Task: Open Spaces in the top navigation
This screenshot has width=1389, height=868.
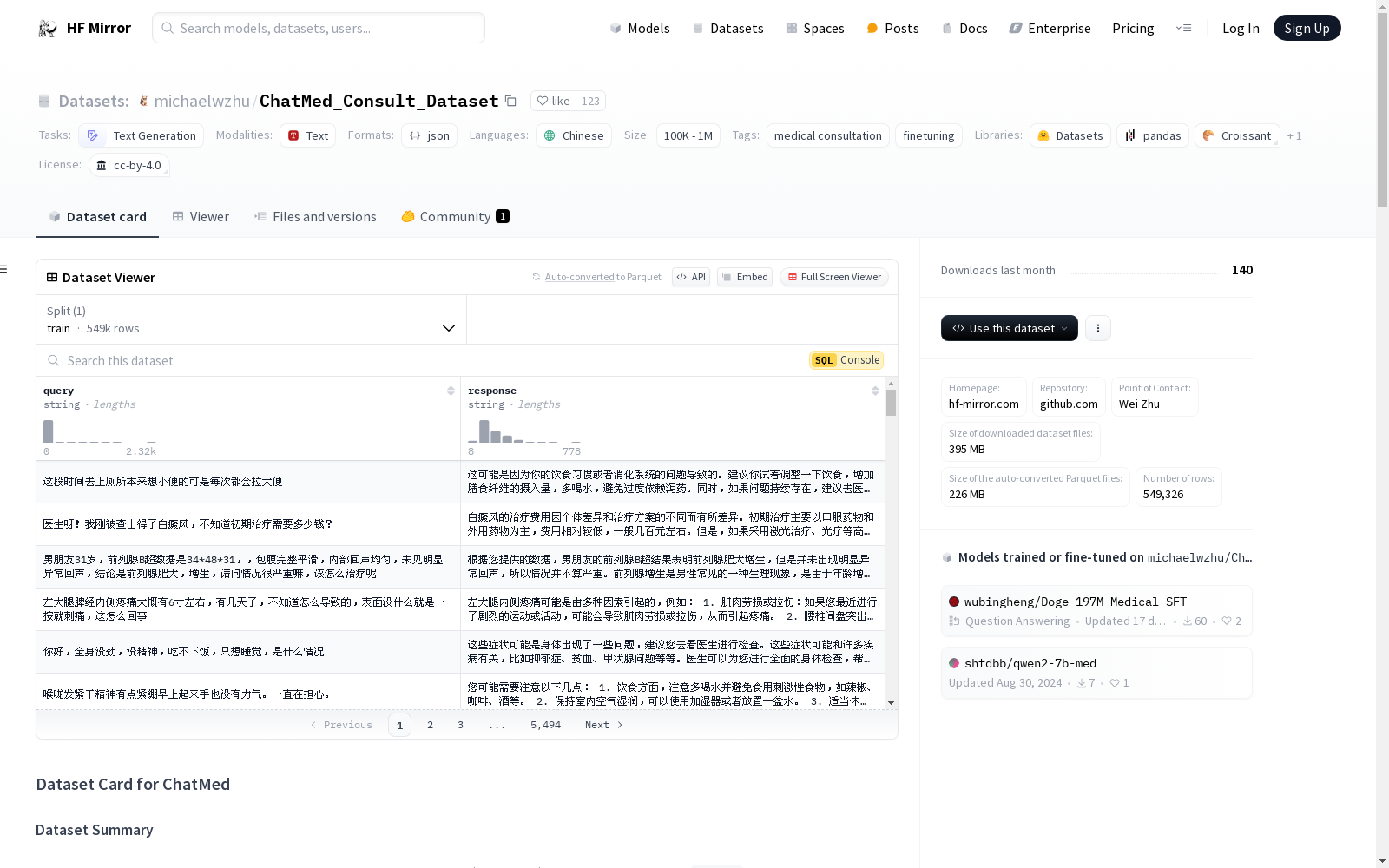Action: tap(815, 29)
